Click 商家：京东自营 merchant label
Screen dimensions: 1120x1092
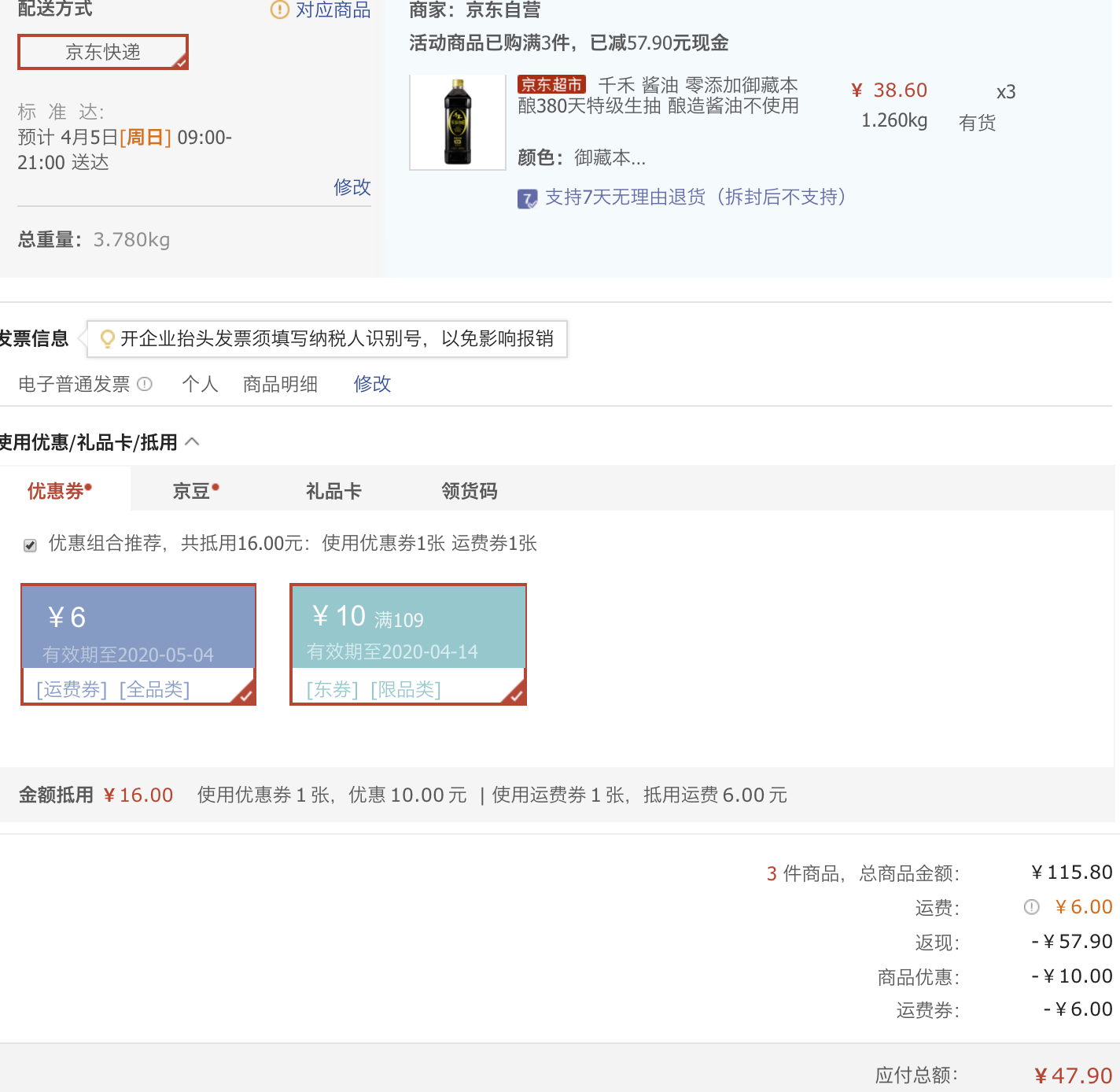pyautogui.click(x=475, y=10)
